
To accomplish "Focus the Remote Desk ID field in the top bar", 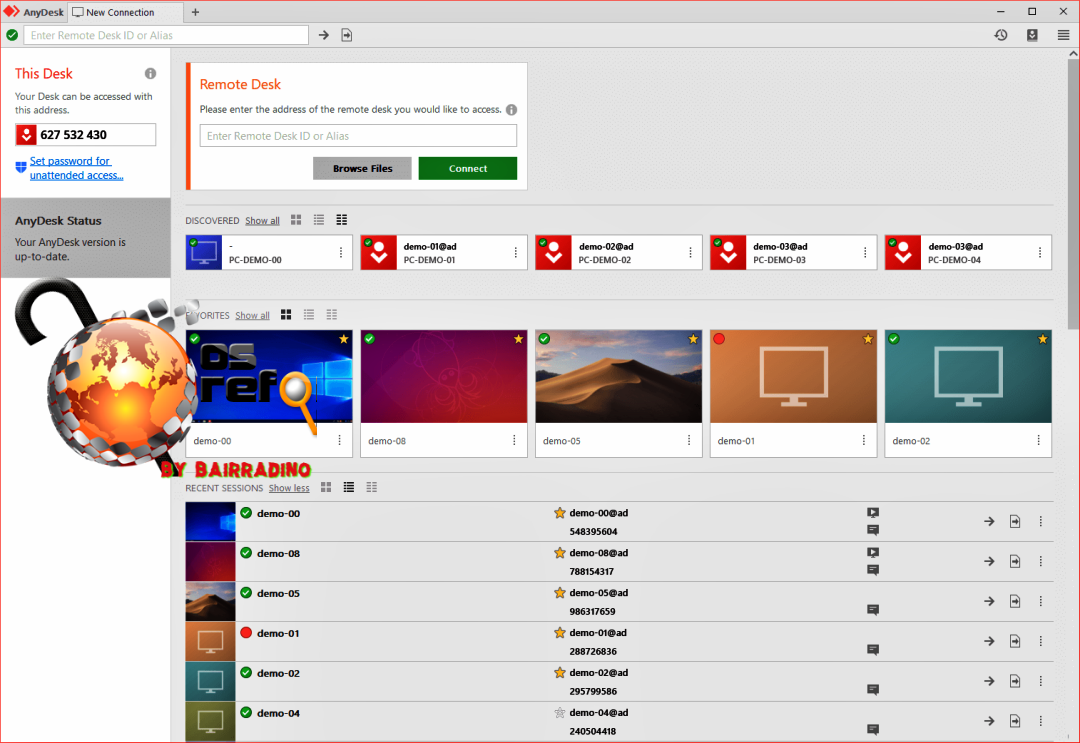I will pyautogui.click(x=166, y=35).
